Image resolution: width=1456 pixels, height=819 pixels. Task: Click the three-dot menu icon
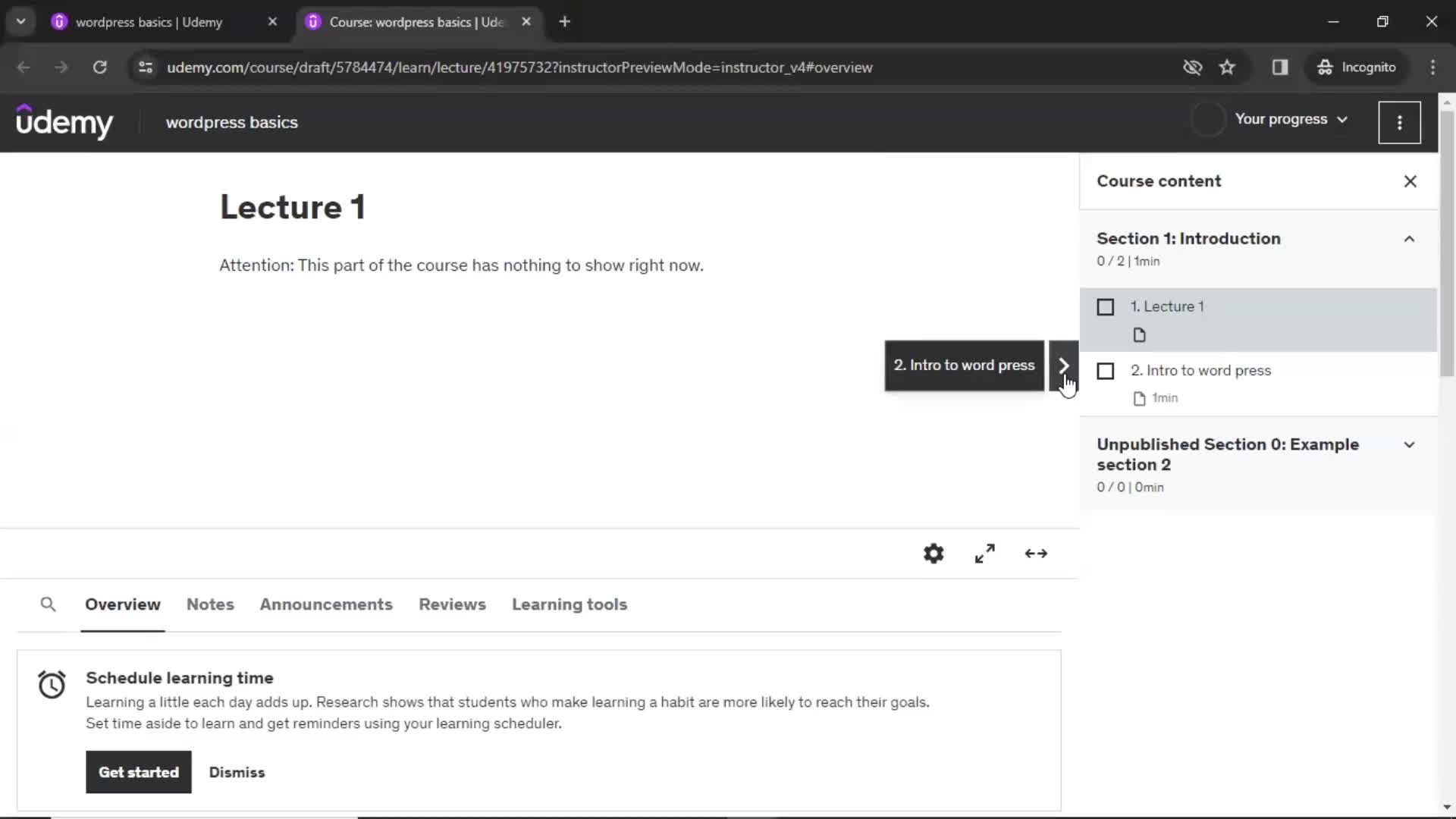pos(1400,122)
